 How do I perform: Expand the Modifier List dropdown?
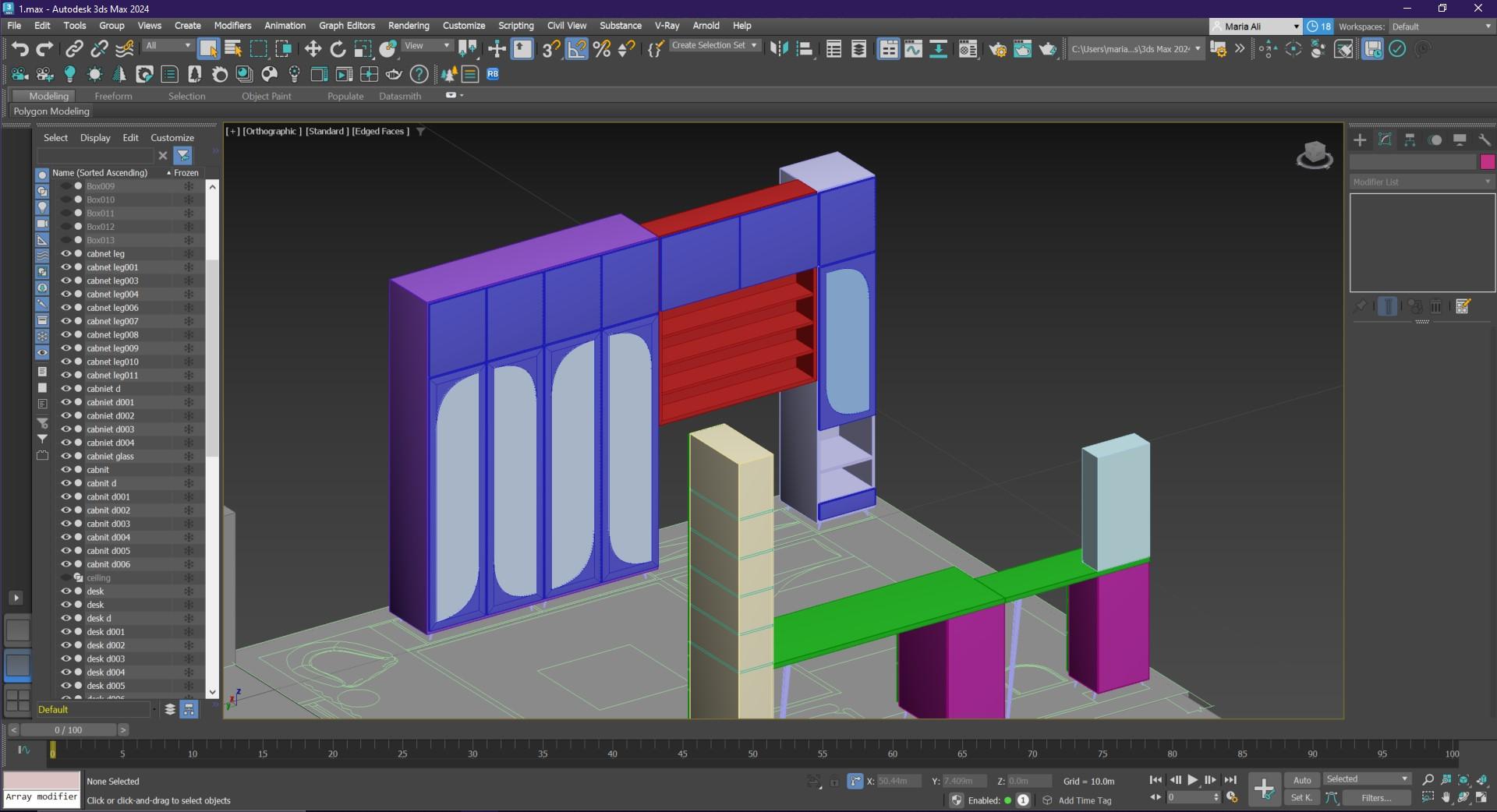point(1422,182)
